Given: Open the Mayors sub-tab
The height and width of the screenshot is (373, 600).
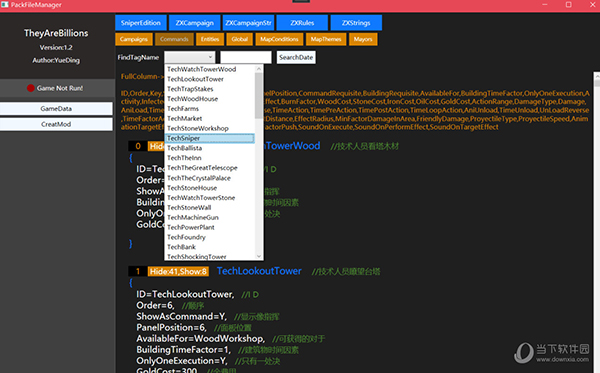Looking at the screenshot, I should pyautogui.click(x=363, y=39).
